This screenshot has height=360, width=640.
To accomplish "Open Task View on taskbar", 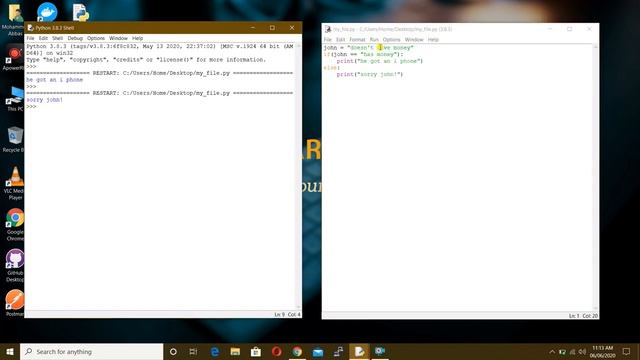I will [193, 351].
